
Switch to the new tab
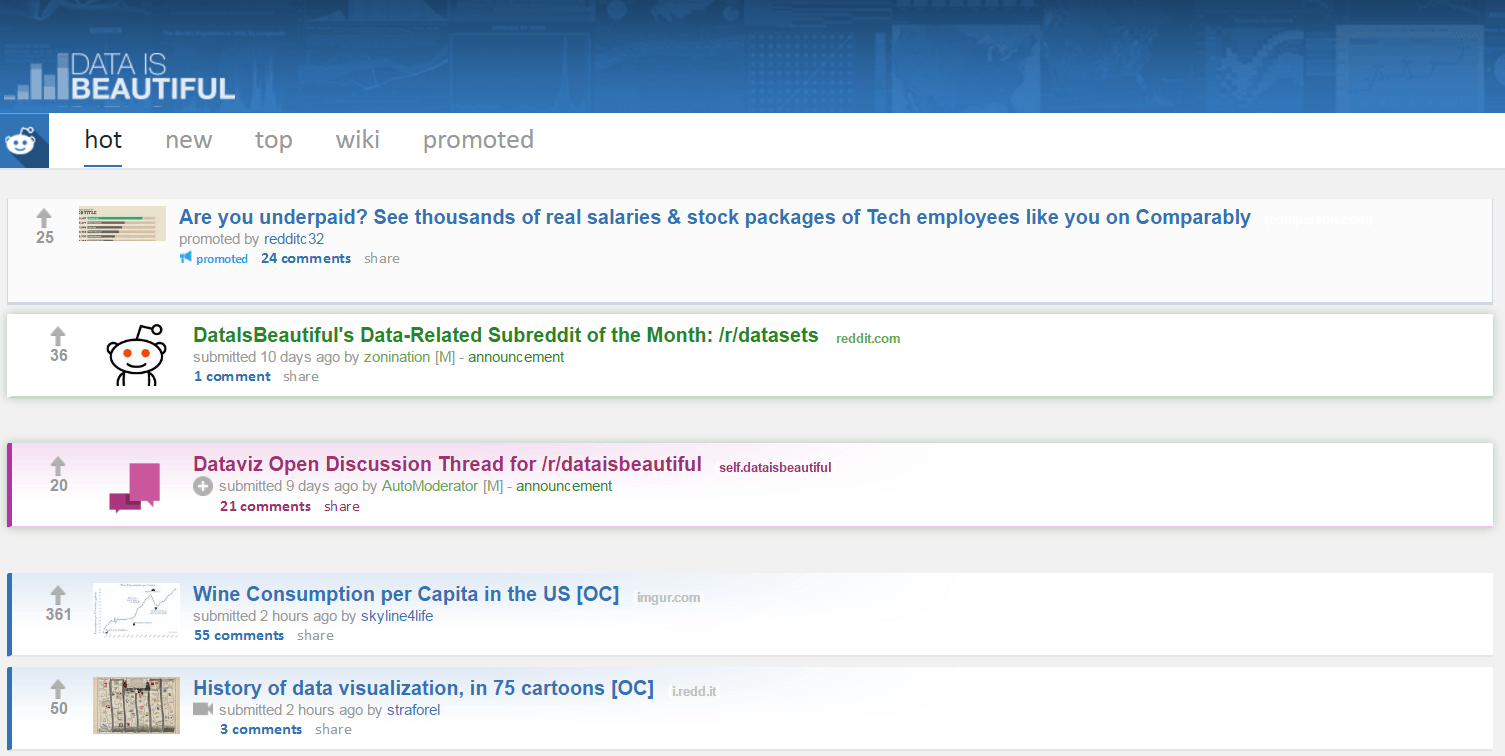pyautogui.click(x=188, y=140)
